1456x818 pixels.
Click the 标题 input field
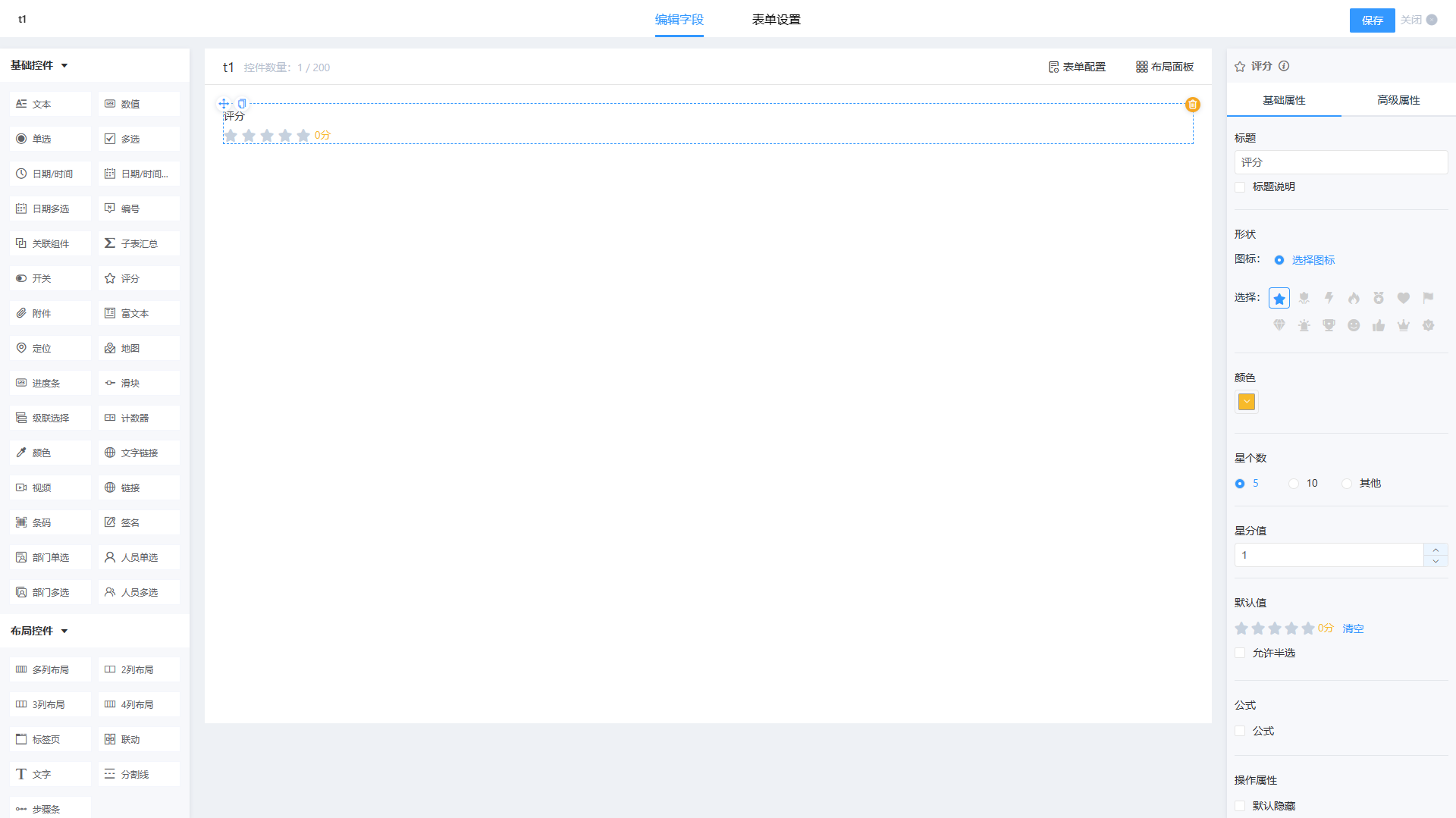click(x=1340, y=162)
